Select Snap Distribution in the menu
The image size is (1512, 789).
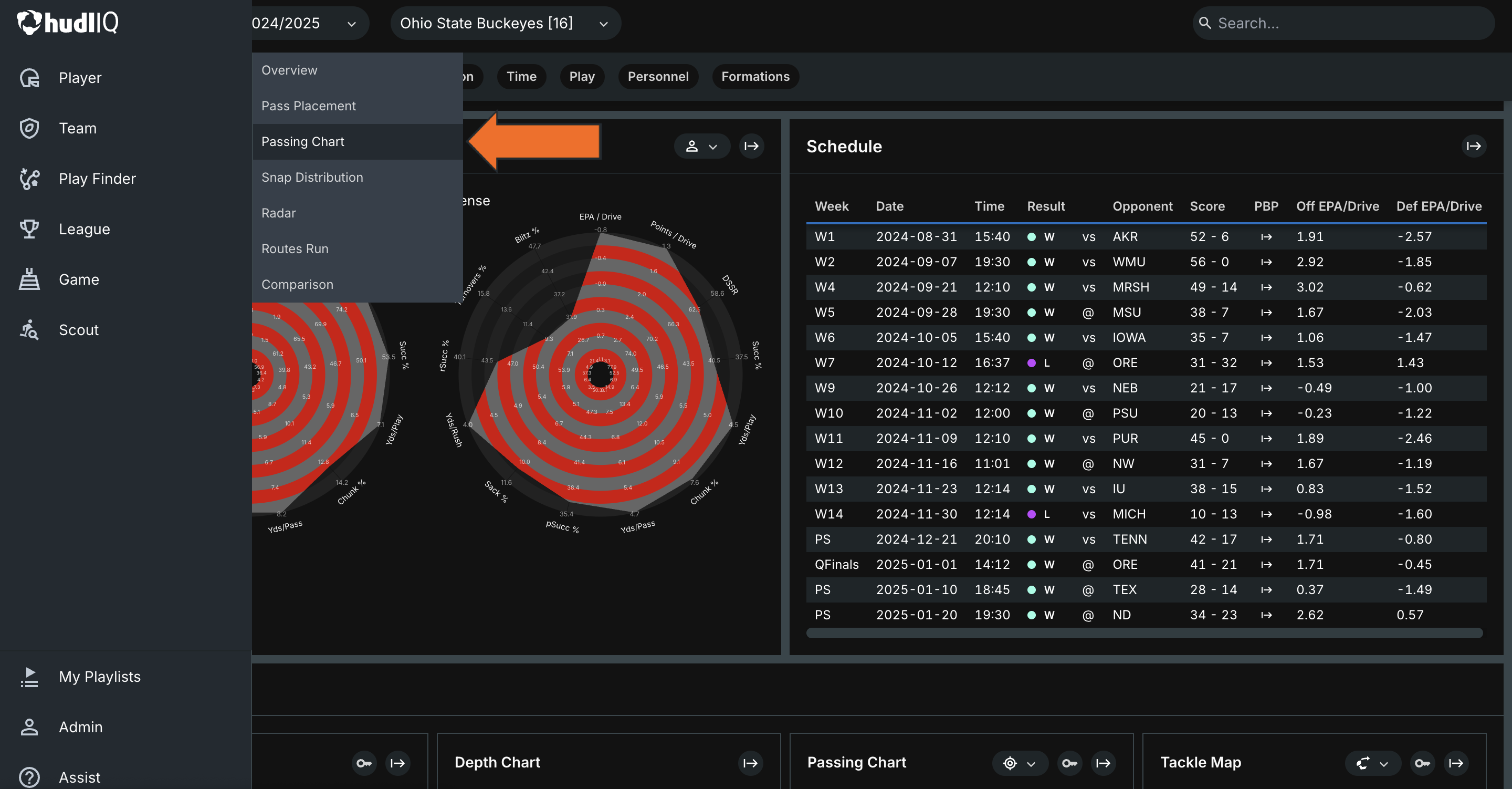[x=358, y=178]
